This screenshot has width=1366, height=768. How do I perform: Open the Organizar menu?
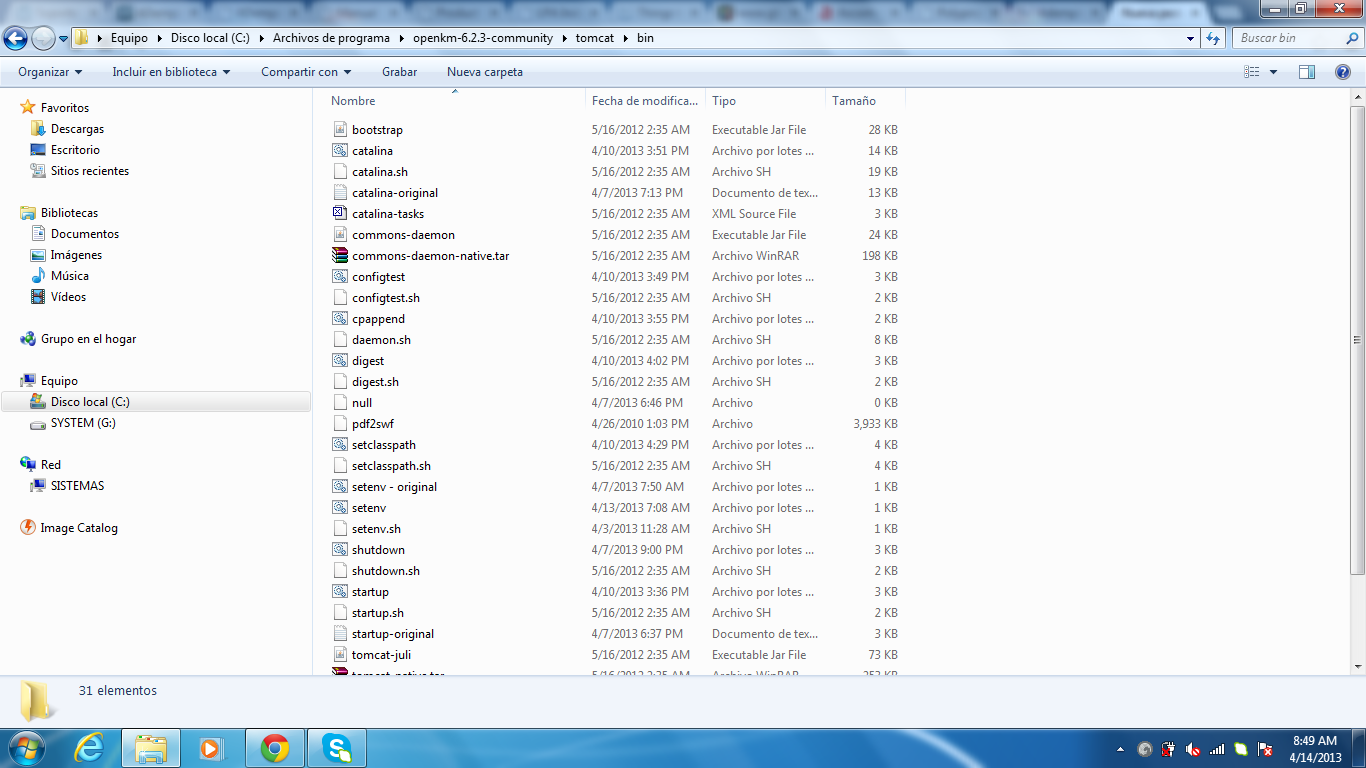(50, 71)
